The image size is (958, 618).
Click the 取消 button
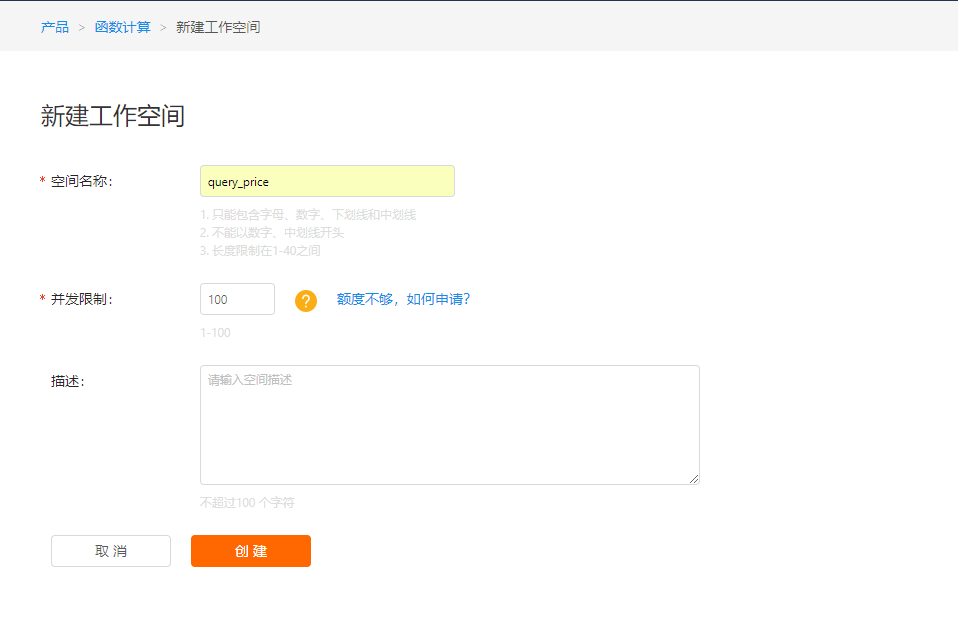coord(111,551)
